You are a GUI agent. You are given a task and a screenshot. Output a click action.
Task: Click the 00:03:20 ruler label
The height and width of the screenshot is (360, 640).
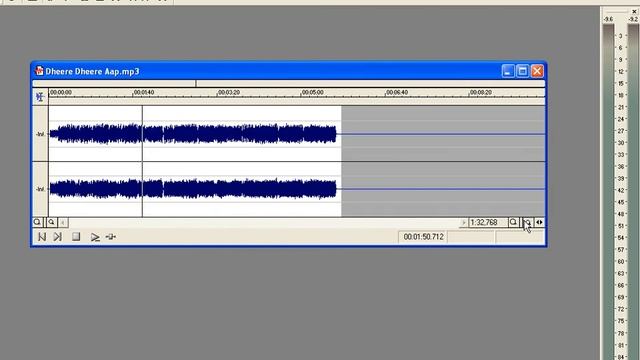229,93
